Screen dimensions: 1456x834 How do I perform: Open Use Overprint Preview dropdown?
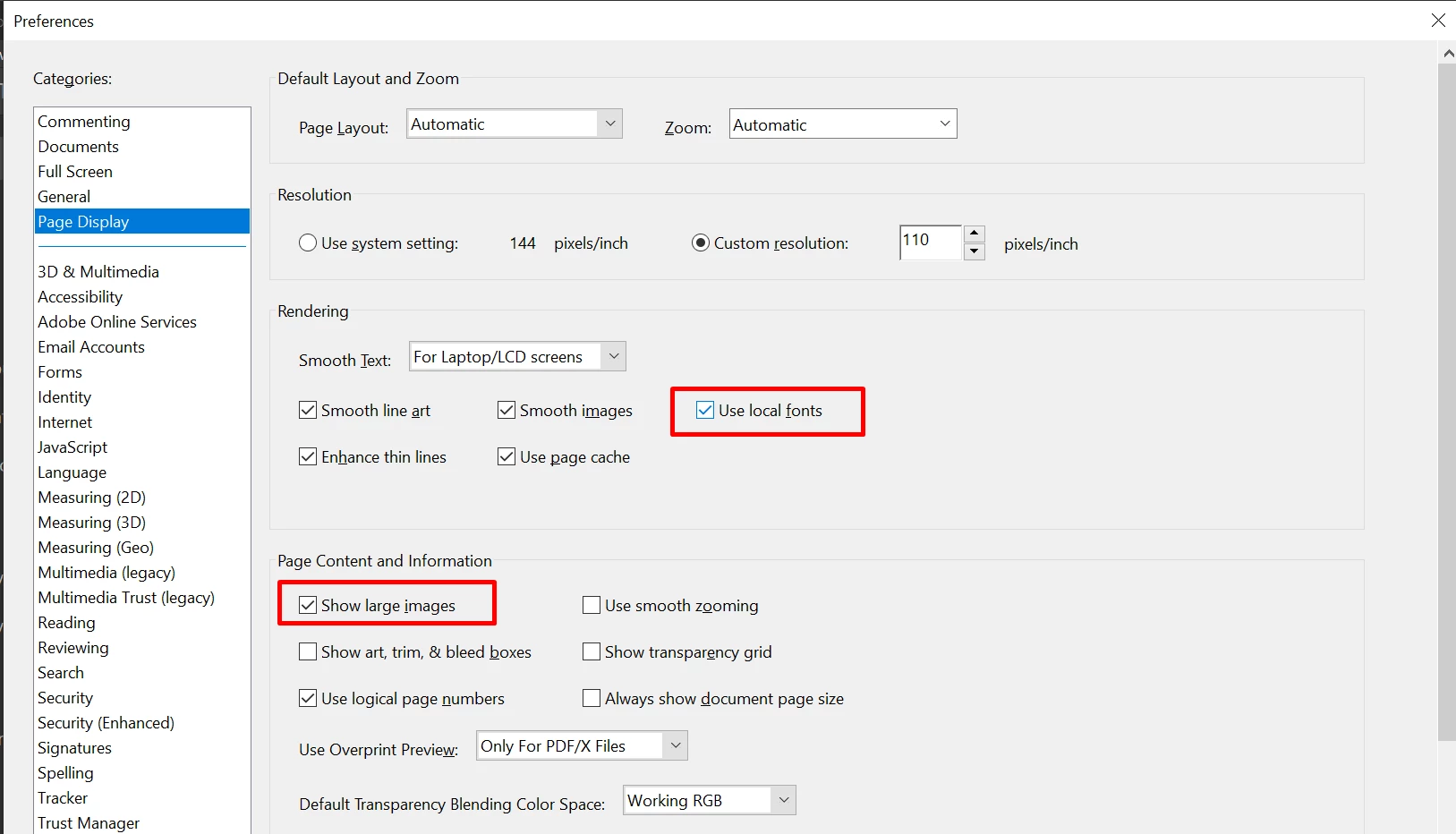pyautogui.click(x=583, y=745)
